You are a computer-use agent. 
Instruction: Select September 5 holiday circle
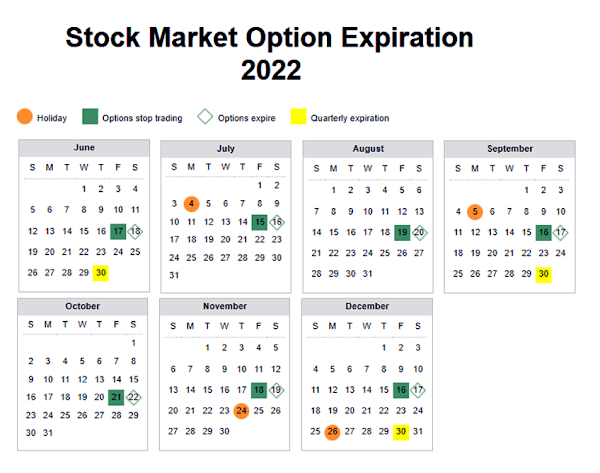point(475,211)
